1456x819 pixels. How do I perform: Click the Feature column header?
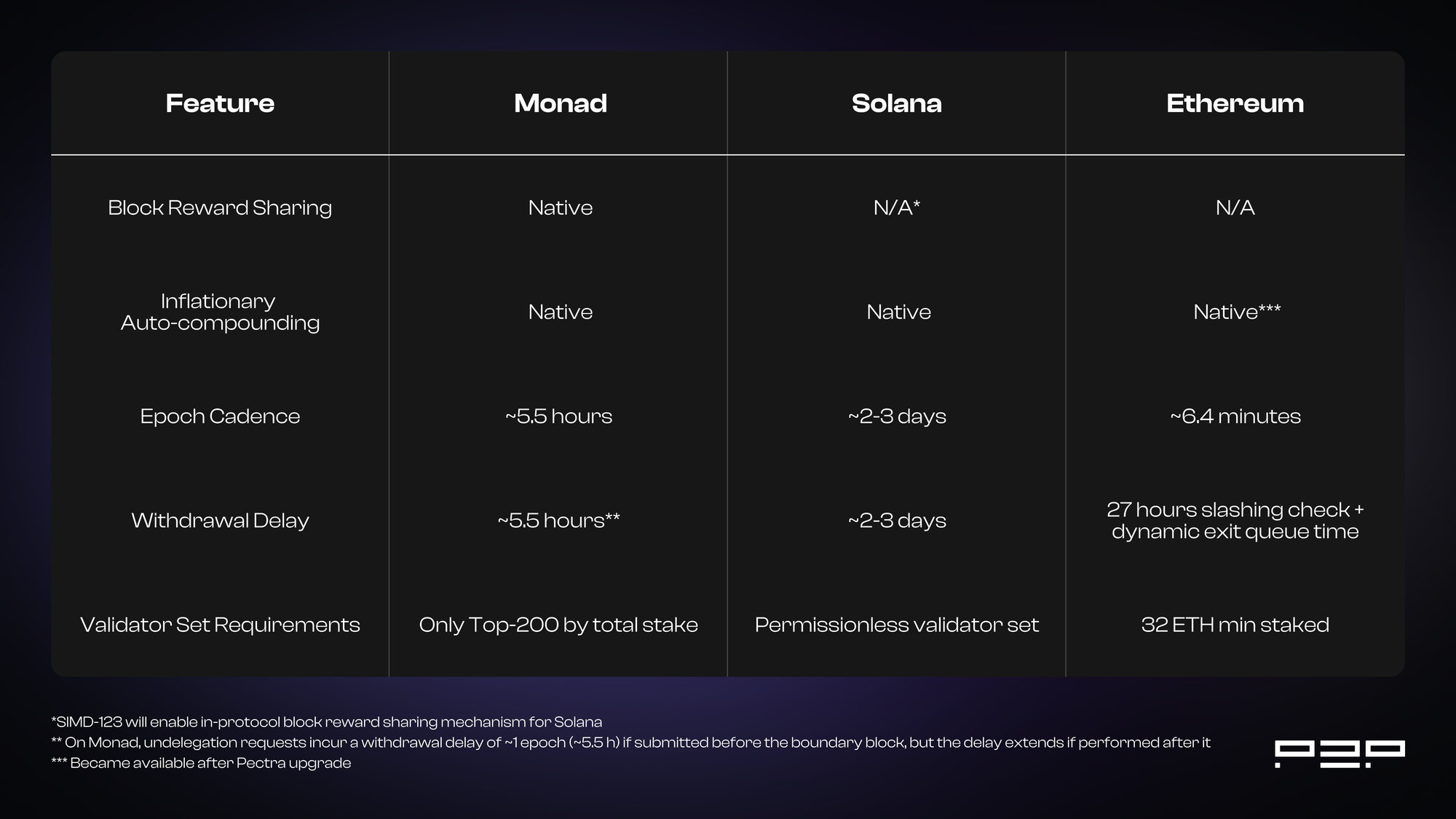click(220, 103)
